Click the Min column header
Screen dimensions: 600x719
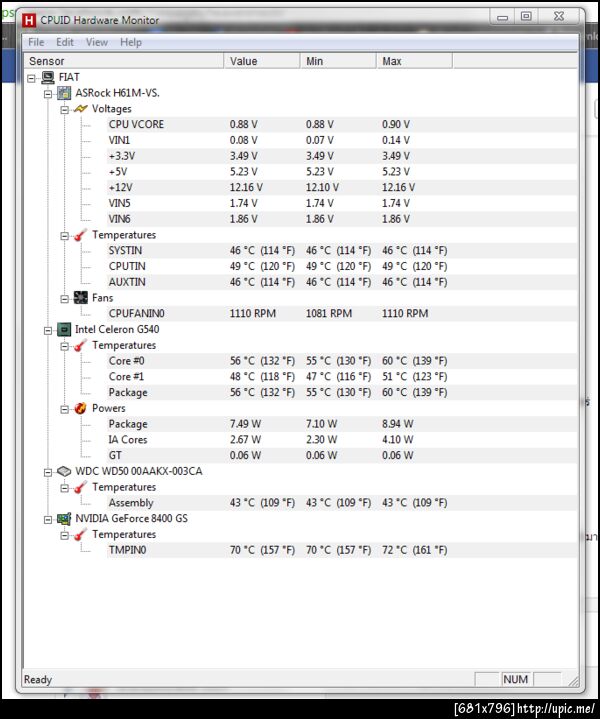(x=338, y=61)
